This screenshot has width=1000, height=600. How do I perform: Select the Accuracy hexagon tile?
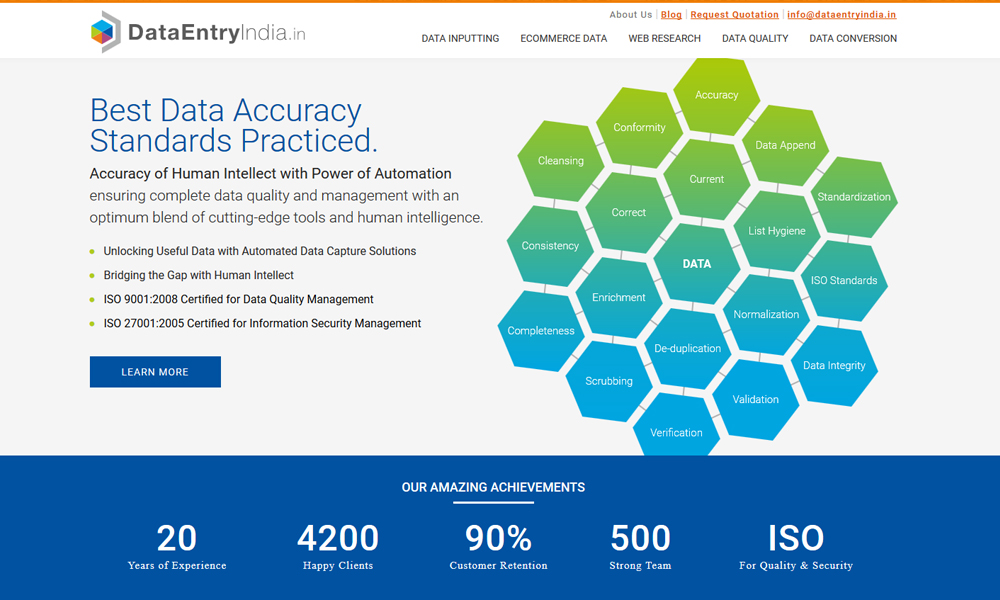click(x=716, y=95)
